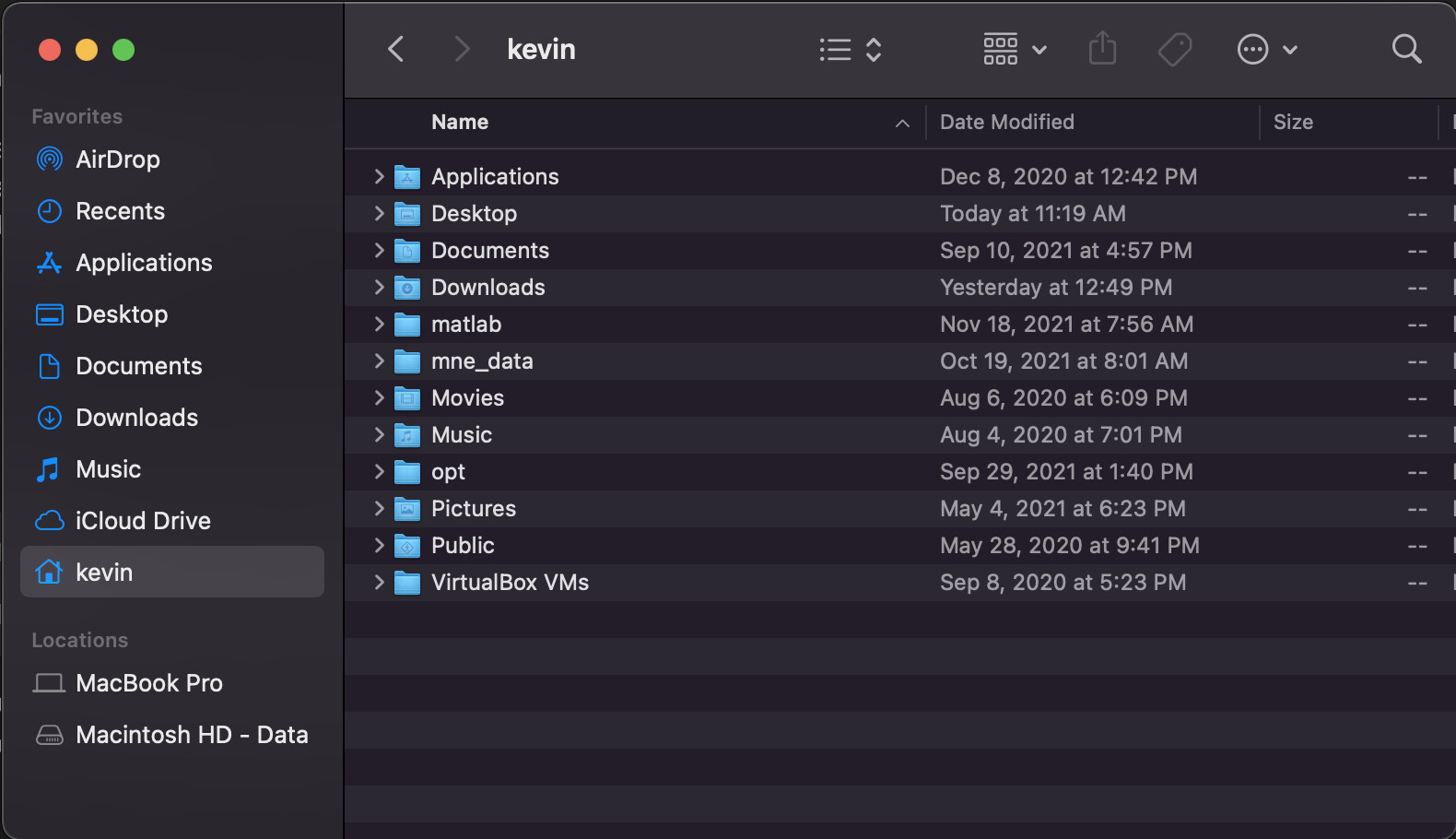Expand the VirtualBox VMs folder
The width and height of the screenshot is (1456, 839).
[379, 582]
